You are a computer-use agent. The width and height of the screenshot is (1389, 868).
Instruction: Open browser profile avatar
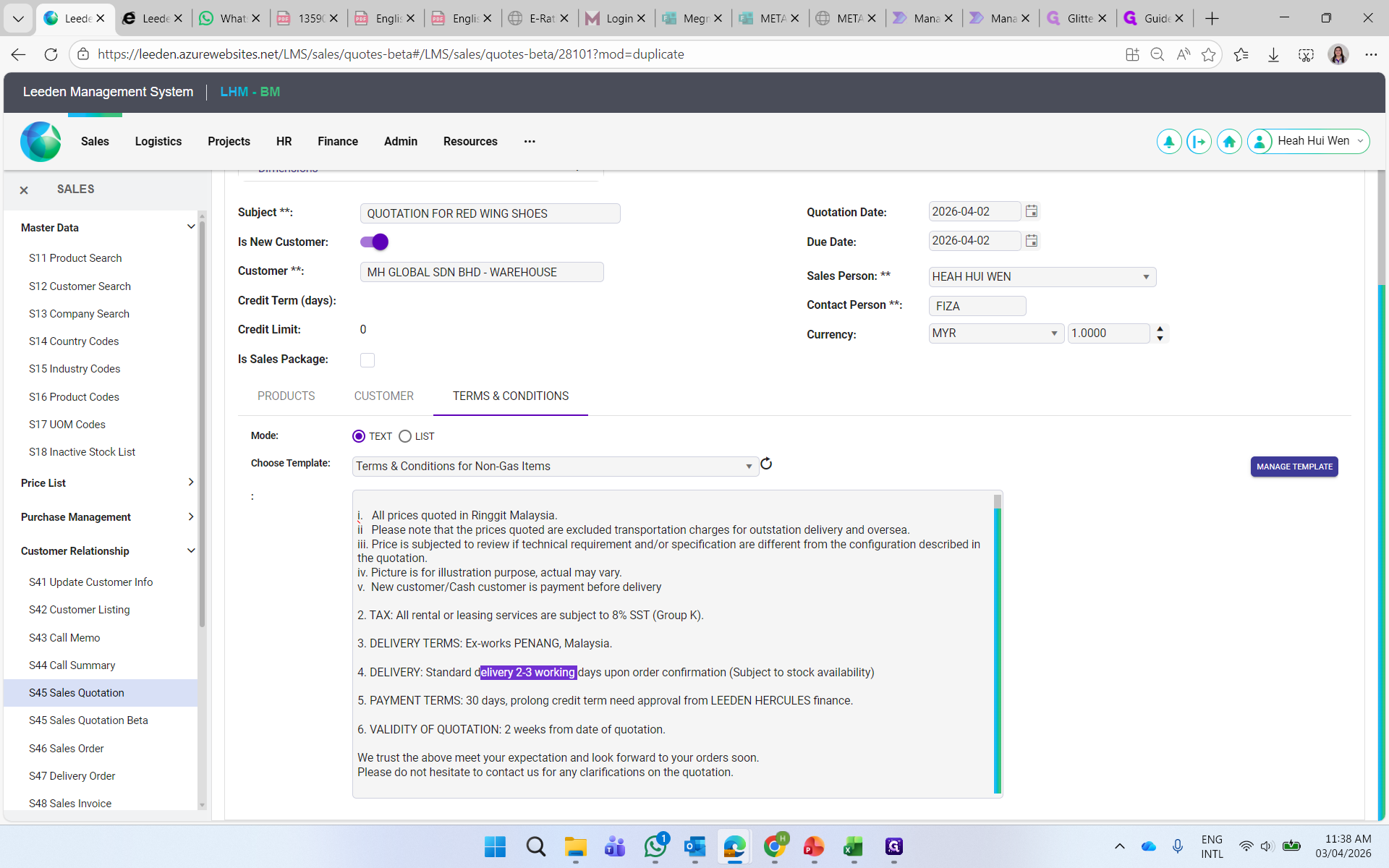[1338, 54]
